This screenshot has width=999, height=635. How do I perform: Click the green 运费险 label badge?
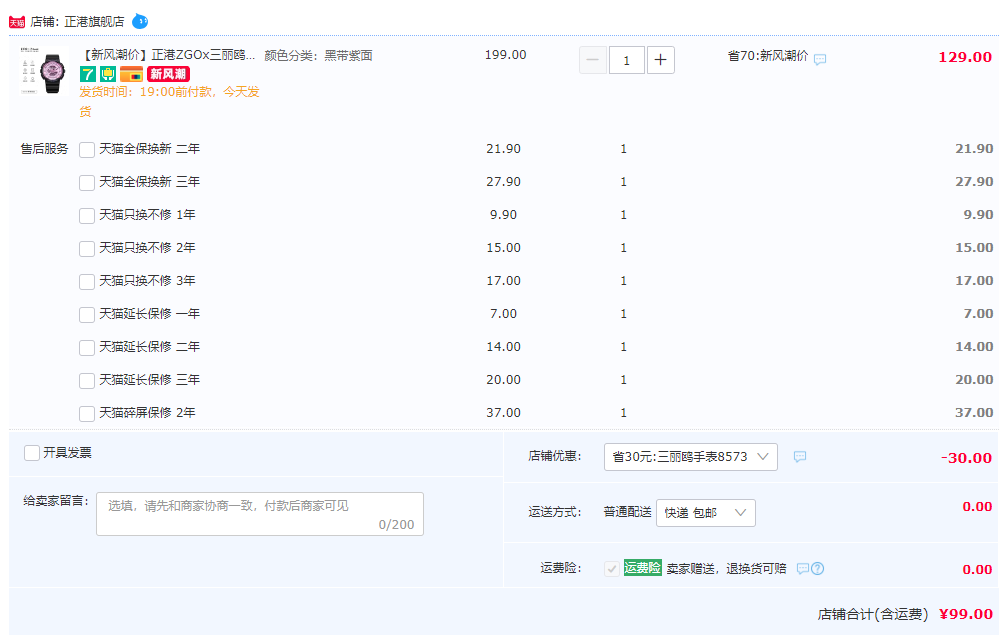pyautogui.click(x=642, y=567)
